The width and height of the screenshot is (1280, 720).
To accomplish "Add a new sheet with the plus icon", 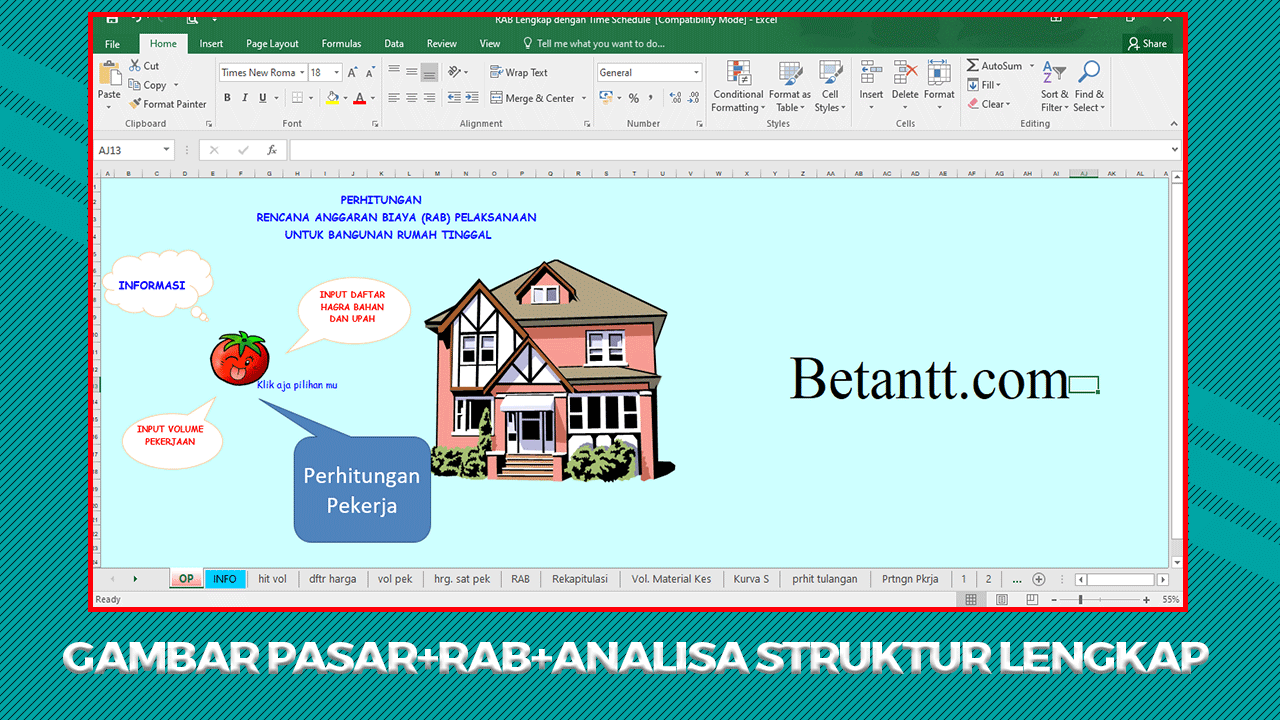I will coord(1039,579).
